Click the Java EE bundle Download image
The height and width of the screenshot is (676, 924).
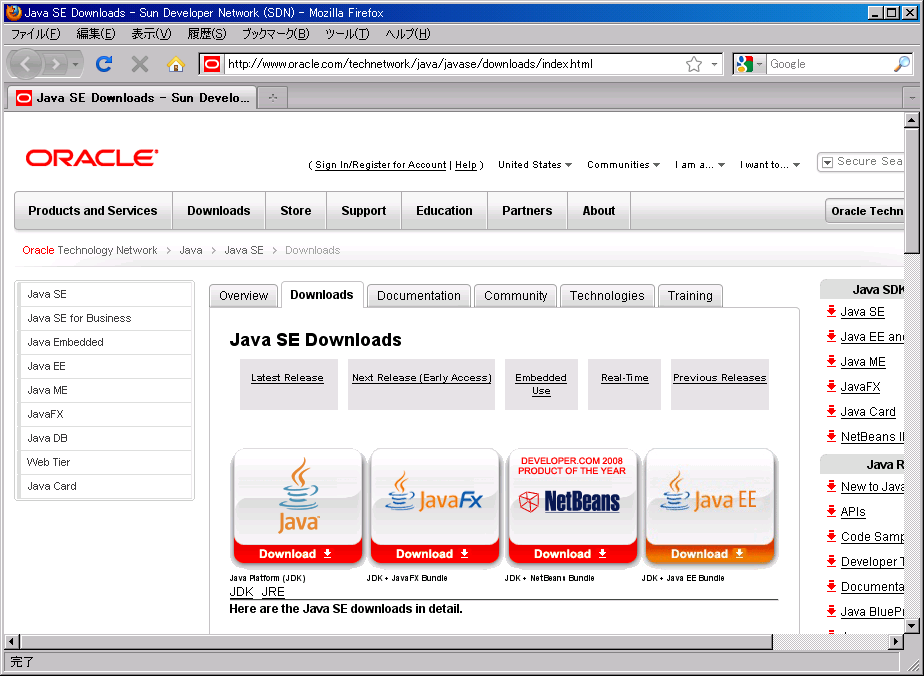(x=709, y=507)
